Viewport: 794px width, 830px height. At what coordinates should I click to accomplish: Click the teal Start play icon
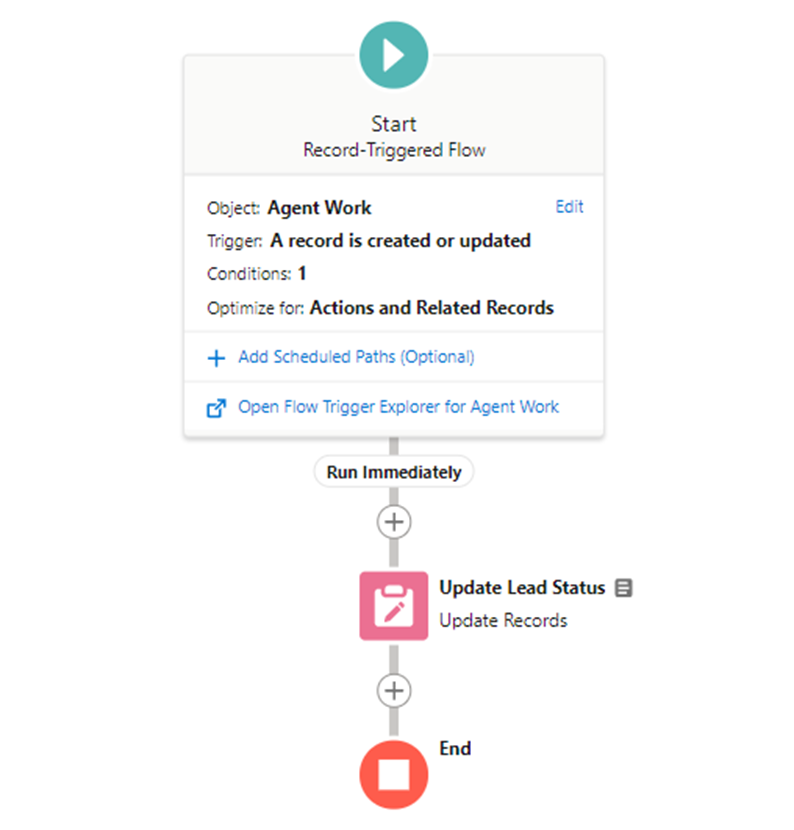tap(393, 55)
